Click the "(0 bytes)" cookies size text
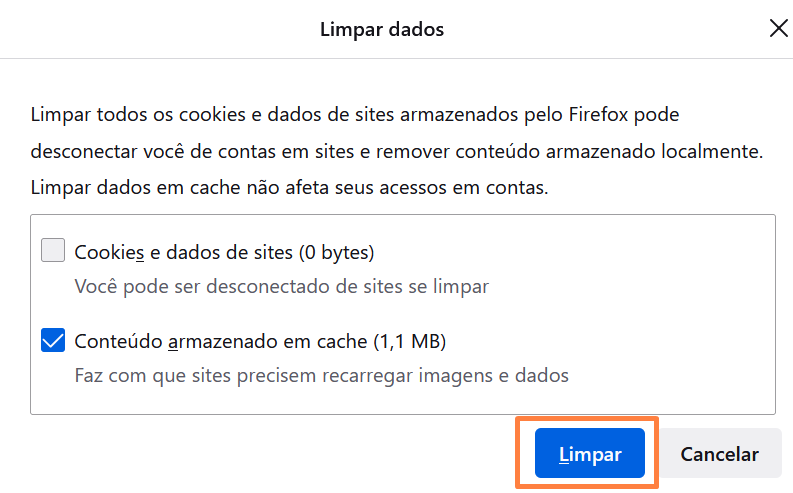Screen dimensions: 793x493 (x=336, y=252)
